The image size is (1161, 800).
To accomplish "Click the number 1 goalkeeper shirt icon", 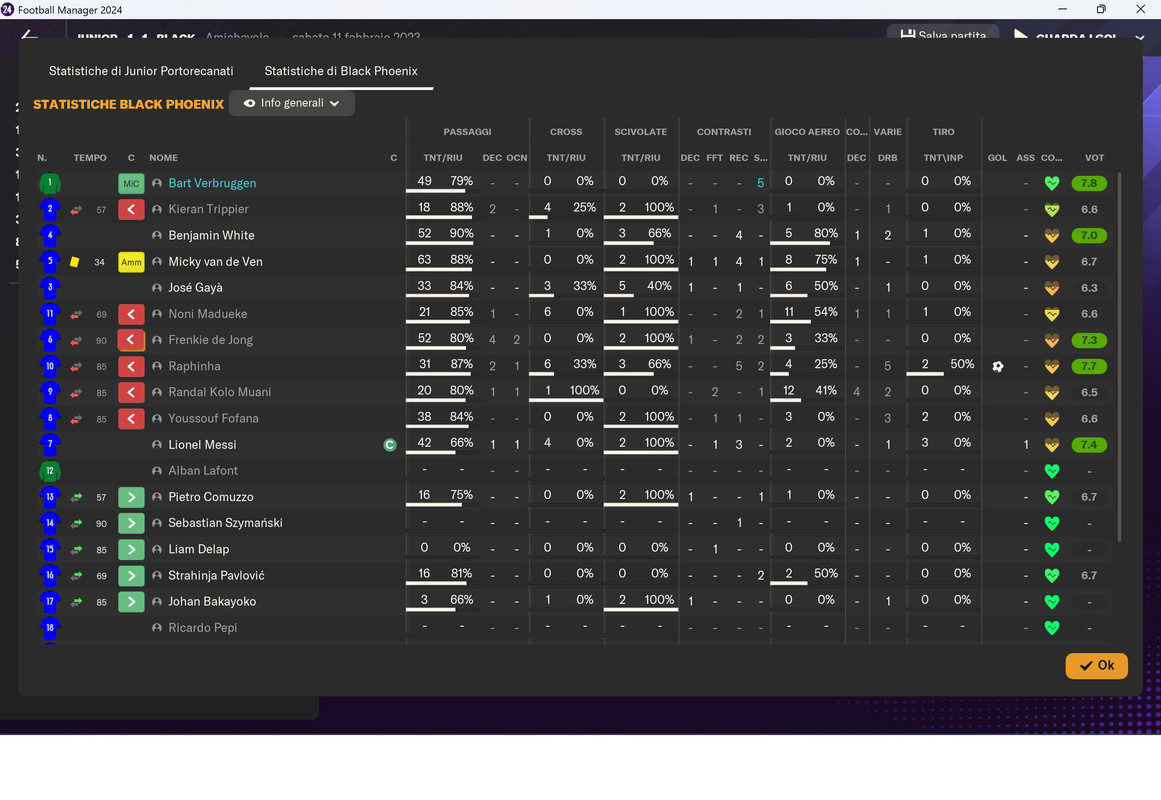I will [x=50, y=183].
